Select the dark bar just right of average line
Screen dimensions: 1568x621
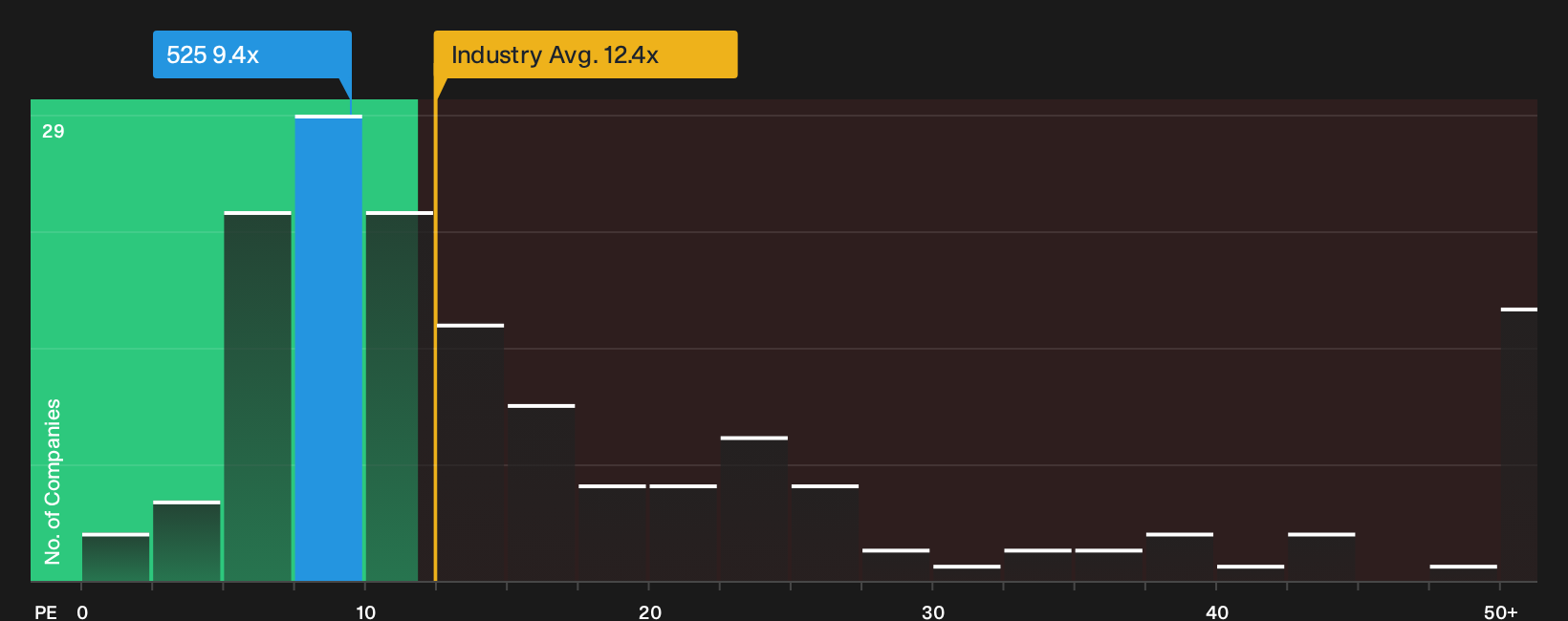point(470,453)
